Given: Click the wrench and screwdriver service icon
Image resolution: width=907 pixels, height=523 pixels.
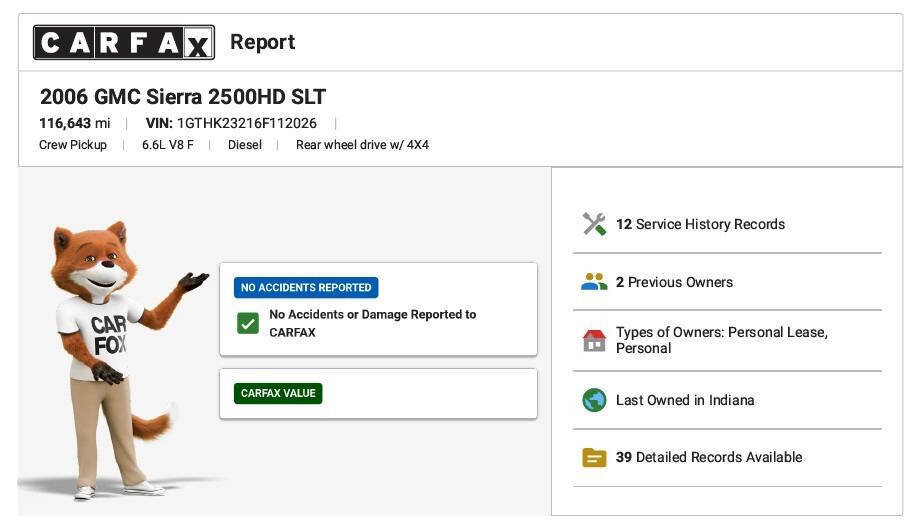Looking at the screenshot, I should click(x=594, y=224).
